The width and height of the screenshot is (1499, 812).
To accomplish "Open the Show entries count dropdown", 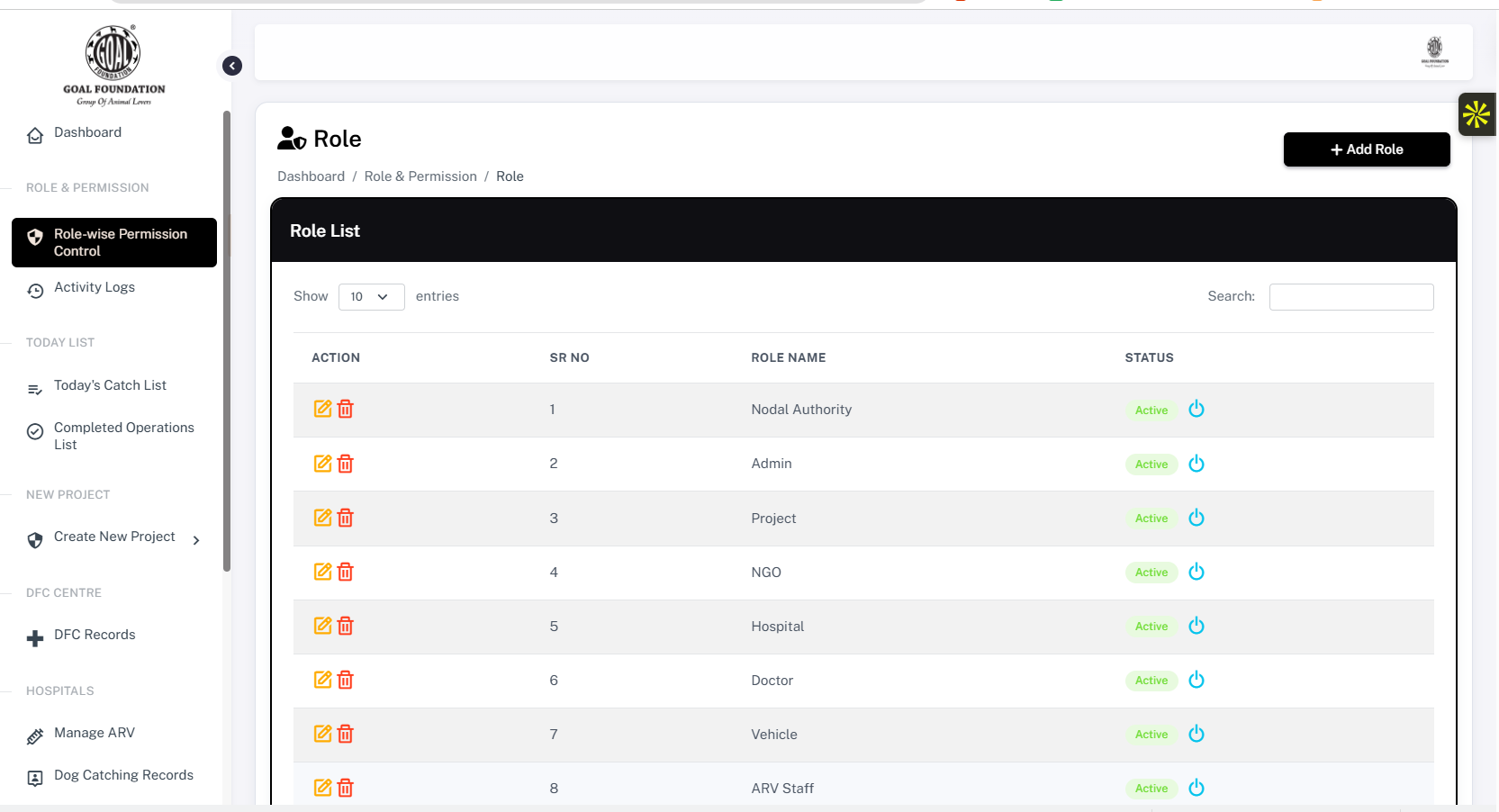I will point(371,297).
